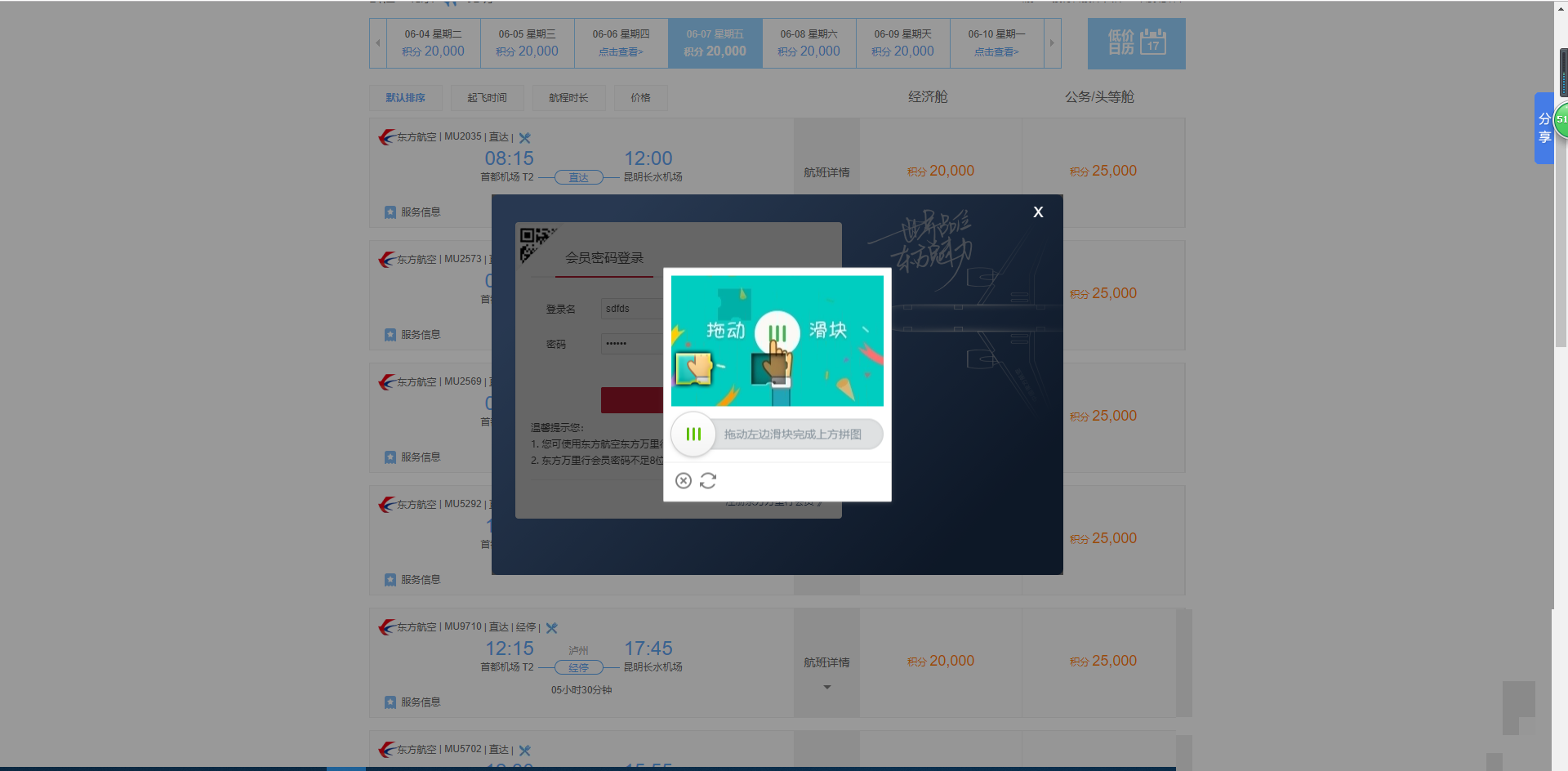Screen dimensions: 1568x771
Task: Open 服务信息 for flight MU5292
Action: coord(412,580)
